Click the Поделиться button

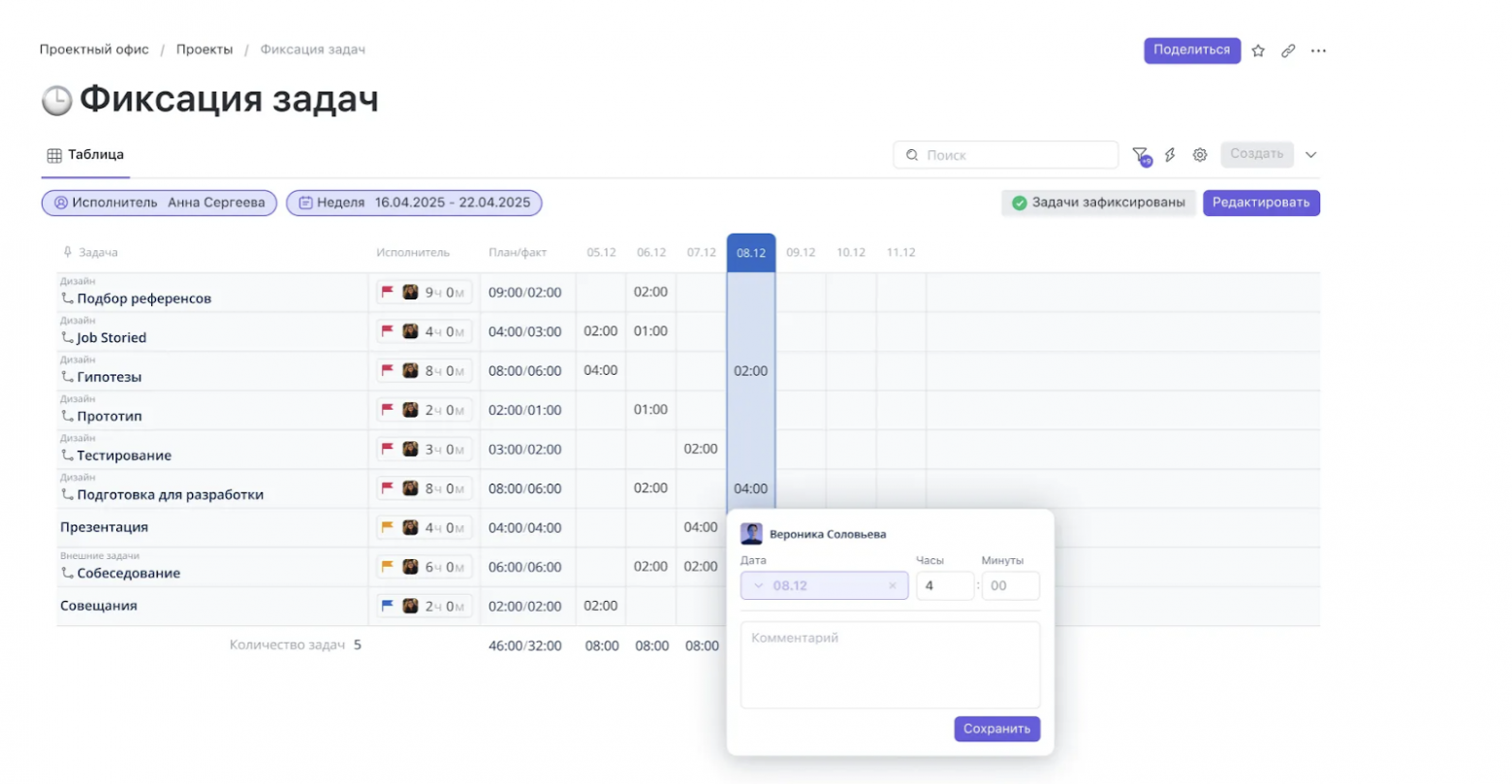pos(1191,50)
